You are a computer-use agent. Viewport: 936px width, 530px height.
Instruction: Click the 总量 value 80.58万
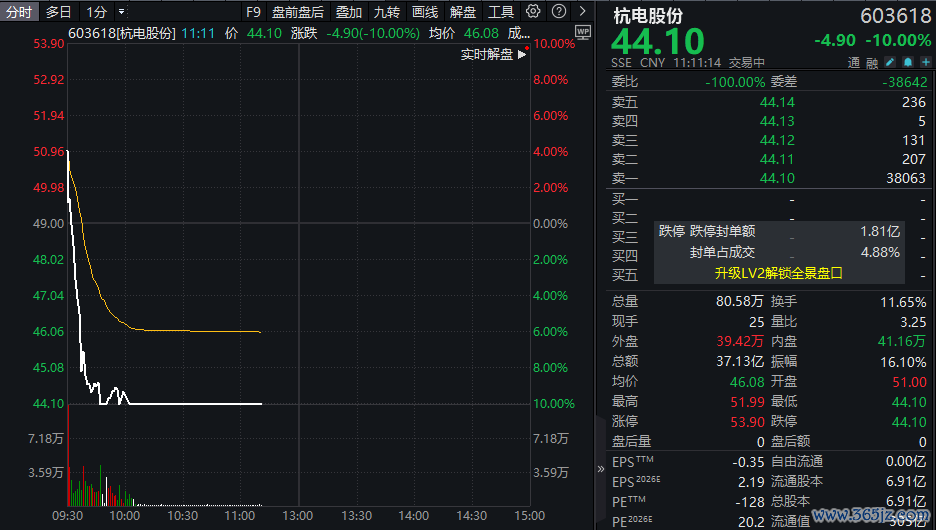tap(740, 301)
